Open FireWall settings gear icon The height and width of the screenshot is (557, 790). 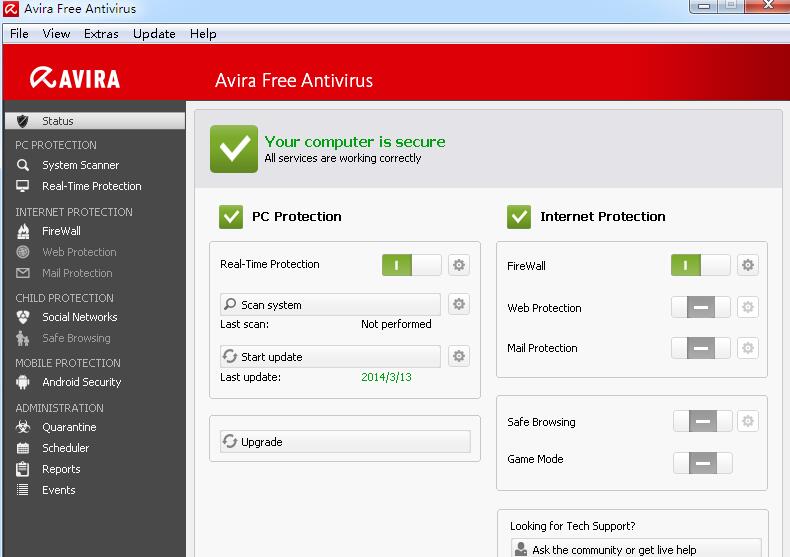(747, 265)
